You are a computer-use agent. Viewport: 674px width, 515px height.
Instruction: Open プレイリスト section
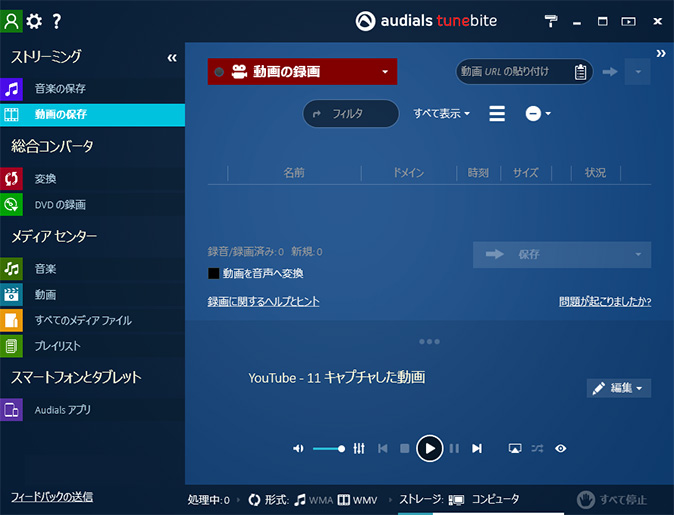tap(92, 346)
